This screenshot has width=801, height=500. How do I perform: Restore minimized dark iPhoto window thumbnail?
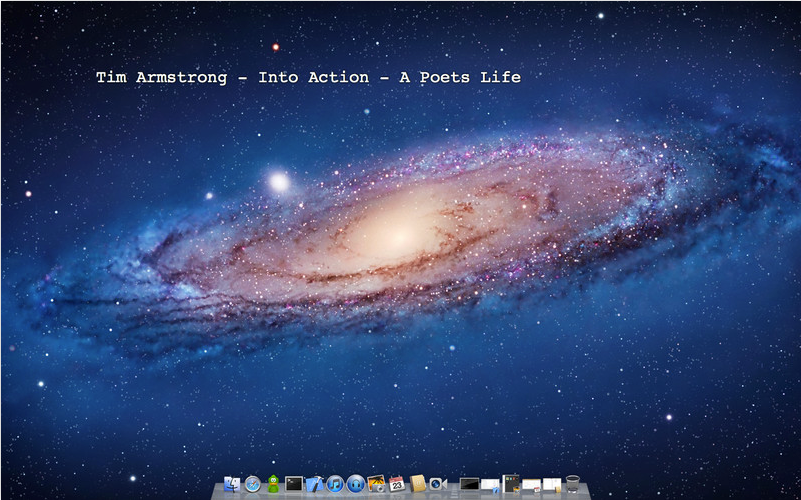pyautogui.click(x=511, y=484)
